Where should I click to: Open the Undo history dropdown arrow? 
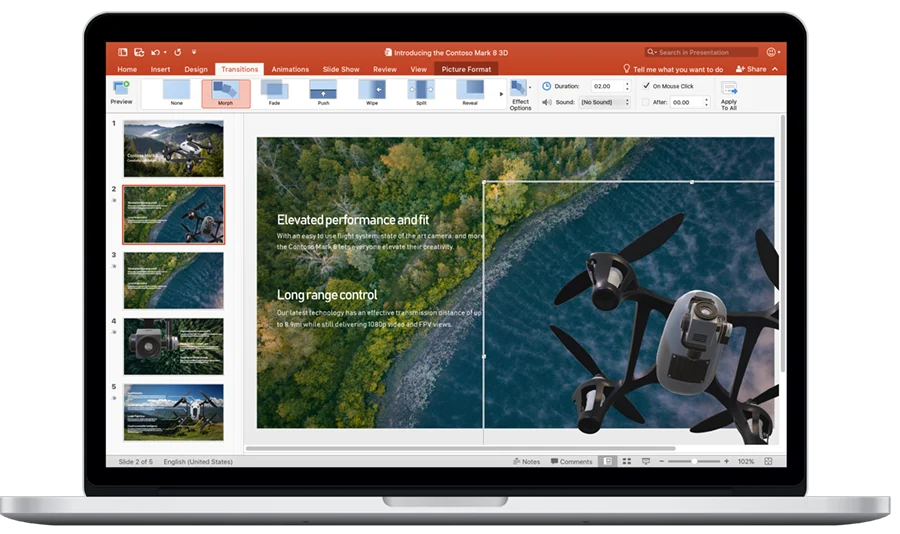[x=165, y=53]
